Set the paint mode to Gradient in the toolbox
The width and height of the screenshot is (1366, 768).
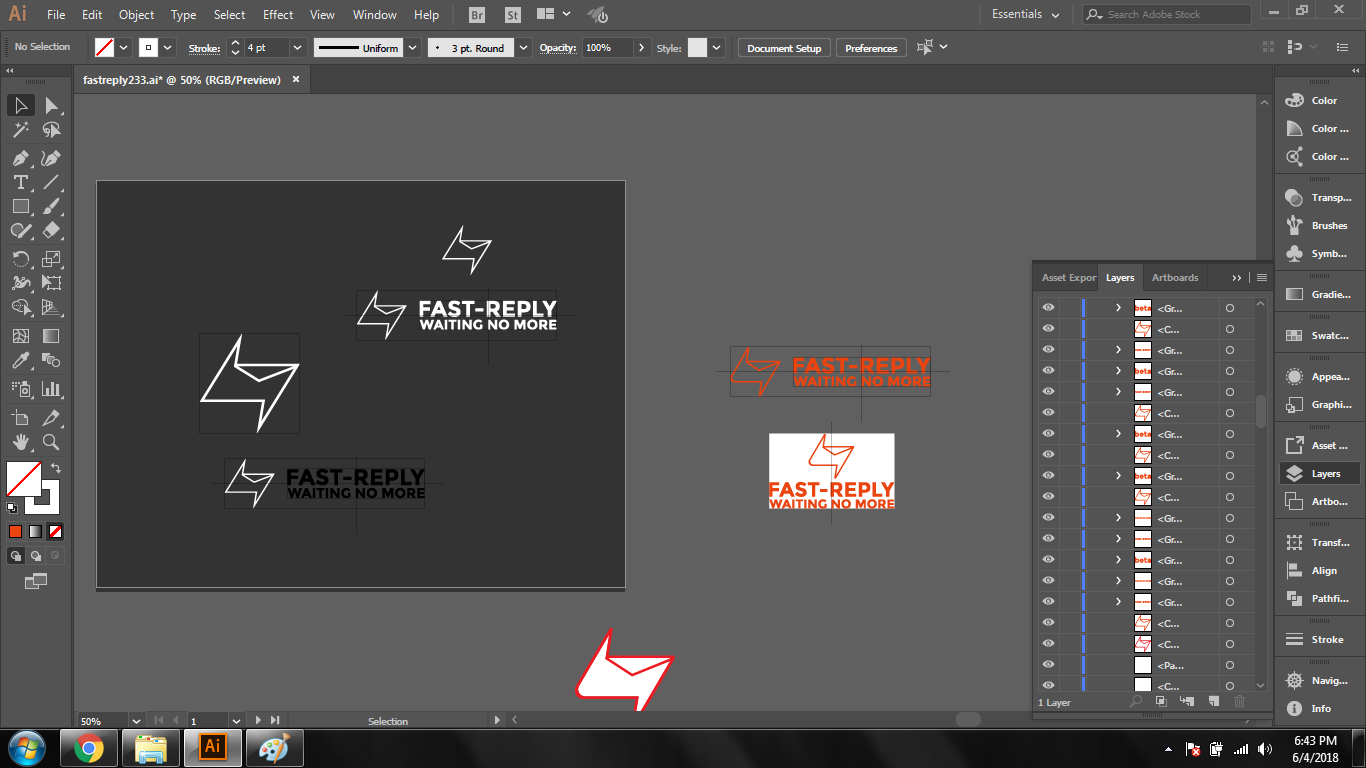point(36,531)
